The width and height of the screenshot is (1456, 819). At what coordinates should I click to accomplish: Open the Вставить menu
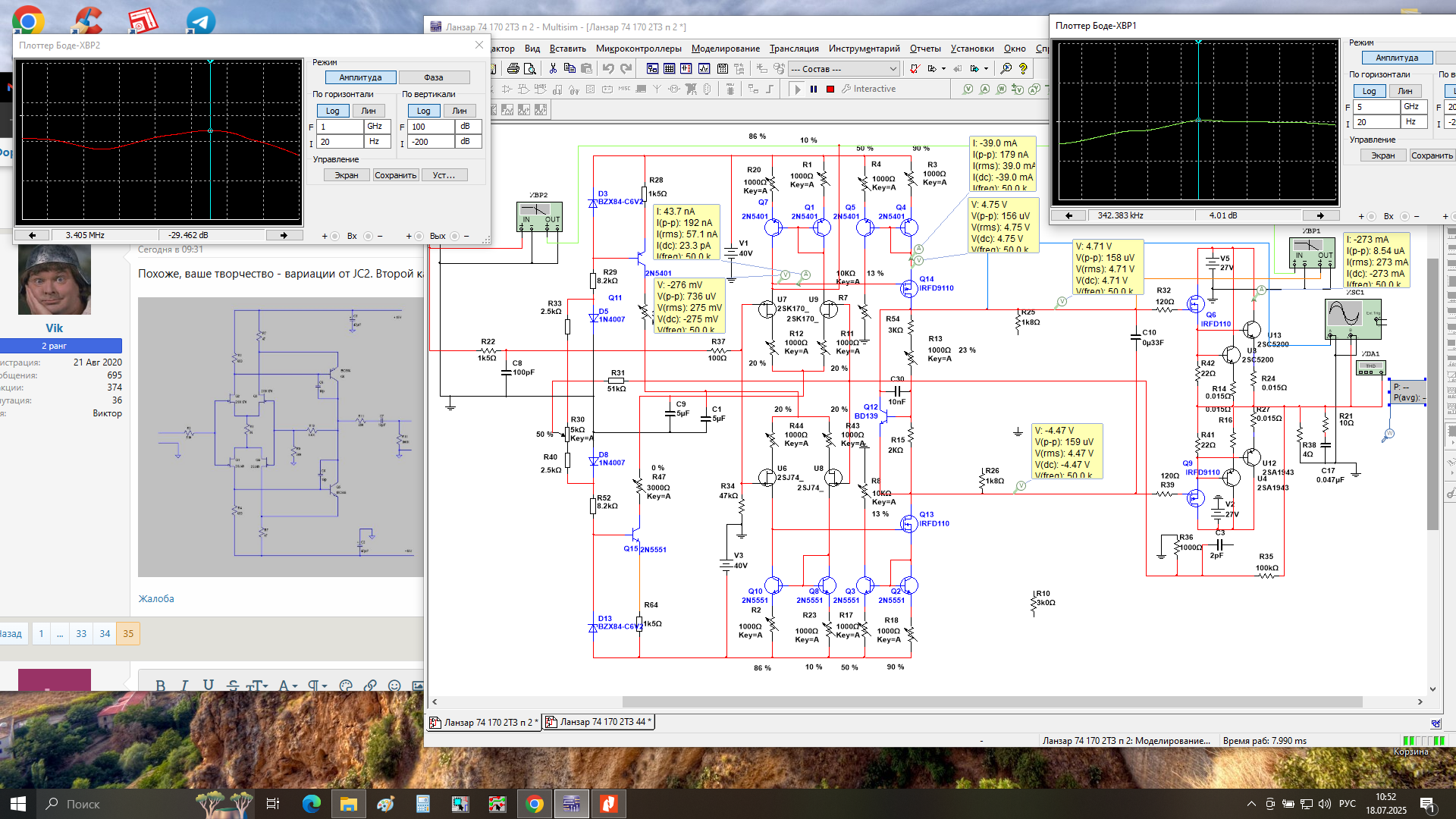568,49
